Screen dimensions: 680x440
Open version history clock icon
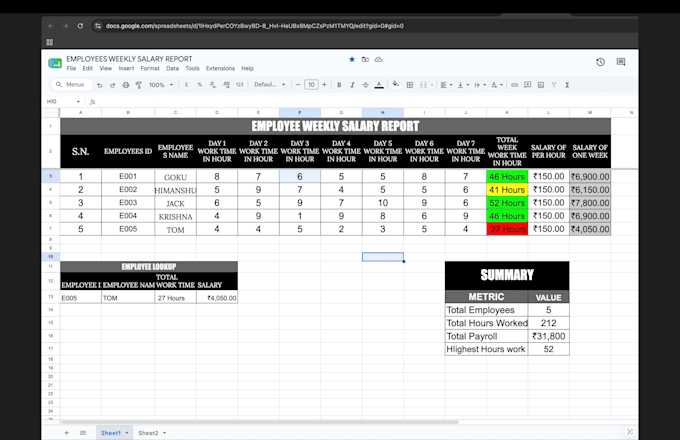[x=600, y=62]
